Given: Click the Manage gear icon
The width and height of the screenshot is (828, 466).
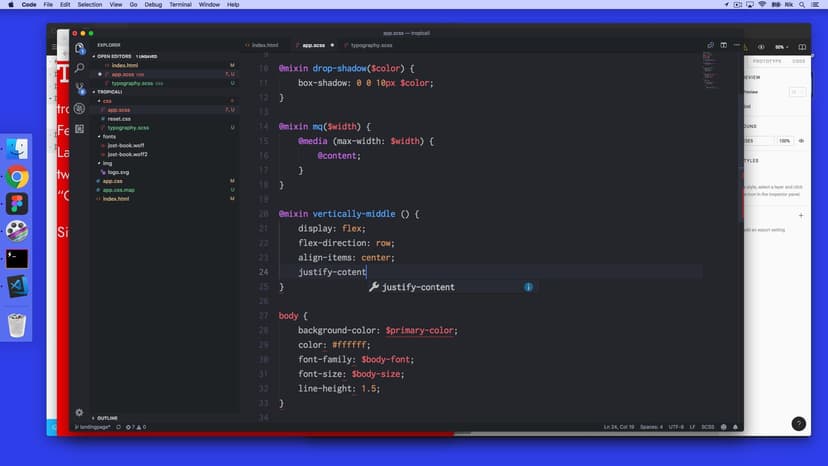Looking at the screenshot, I should coord(79,412).
